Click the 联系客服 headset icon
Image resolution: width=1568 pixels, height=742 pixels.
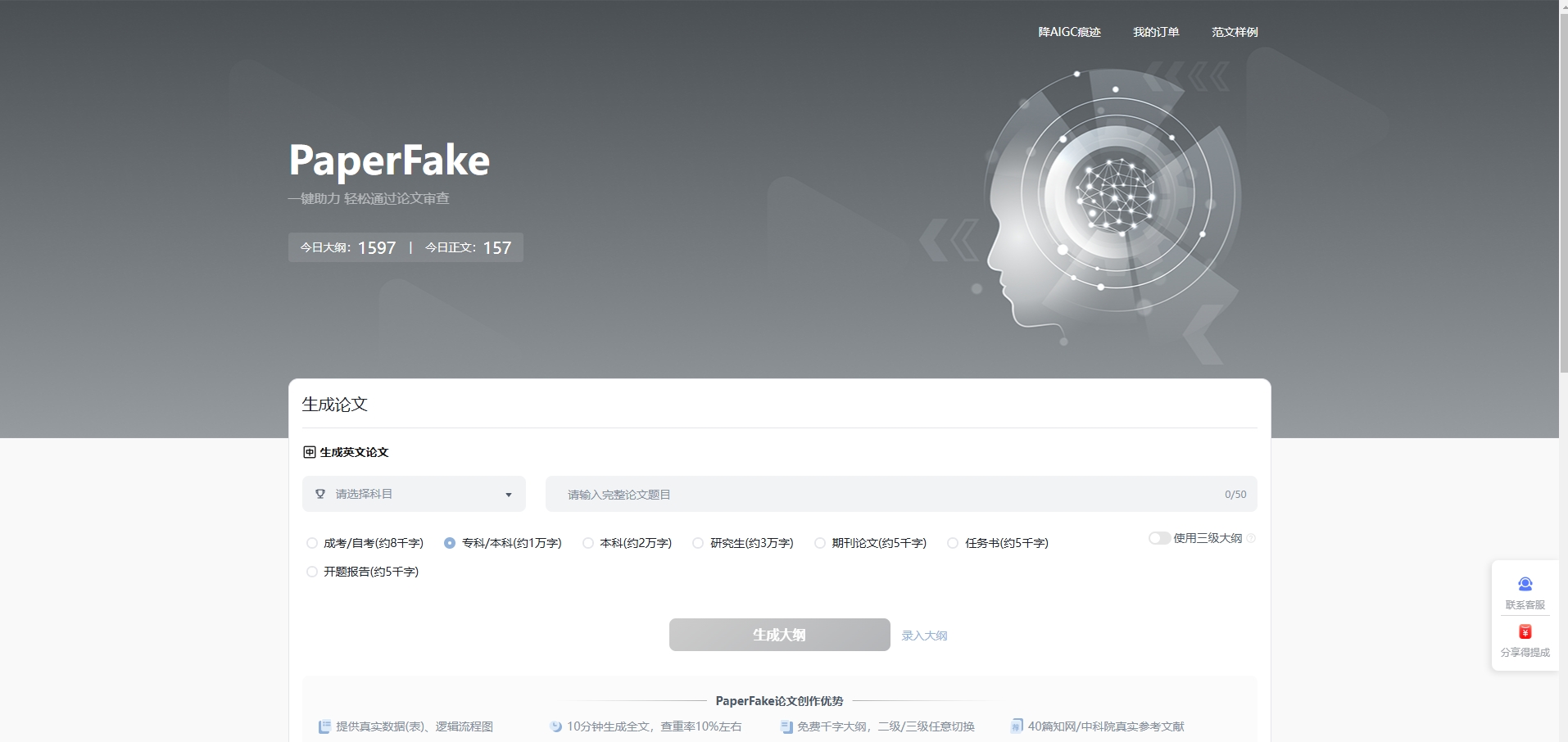pyautogui.click(x=1525, y=584)
